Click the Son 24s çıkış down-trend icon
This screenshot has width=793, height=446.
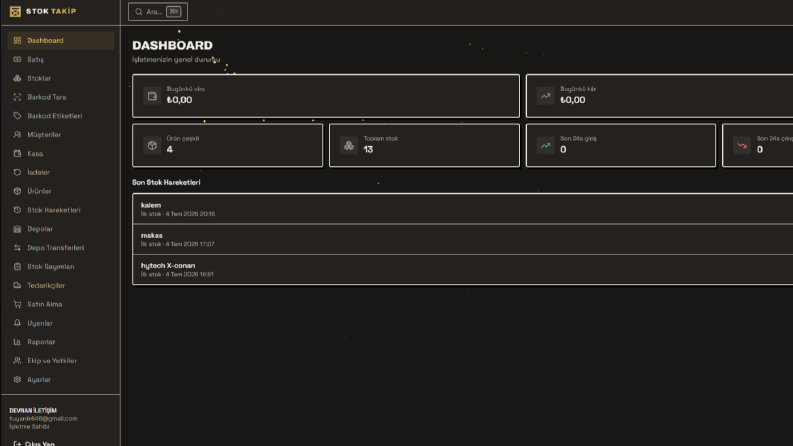click(742, 146)
